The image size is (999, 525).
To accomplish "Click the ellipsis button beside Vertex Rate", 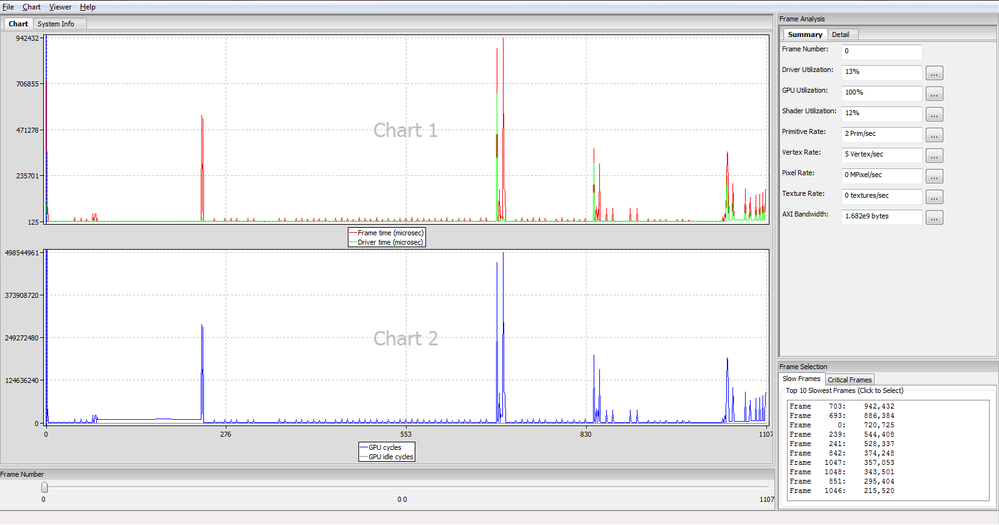I will point(934,155).
